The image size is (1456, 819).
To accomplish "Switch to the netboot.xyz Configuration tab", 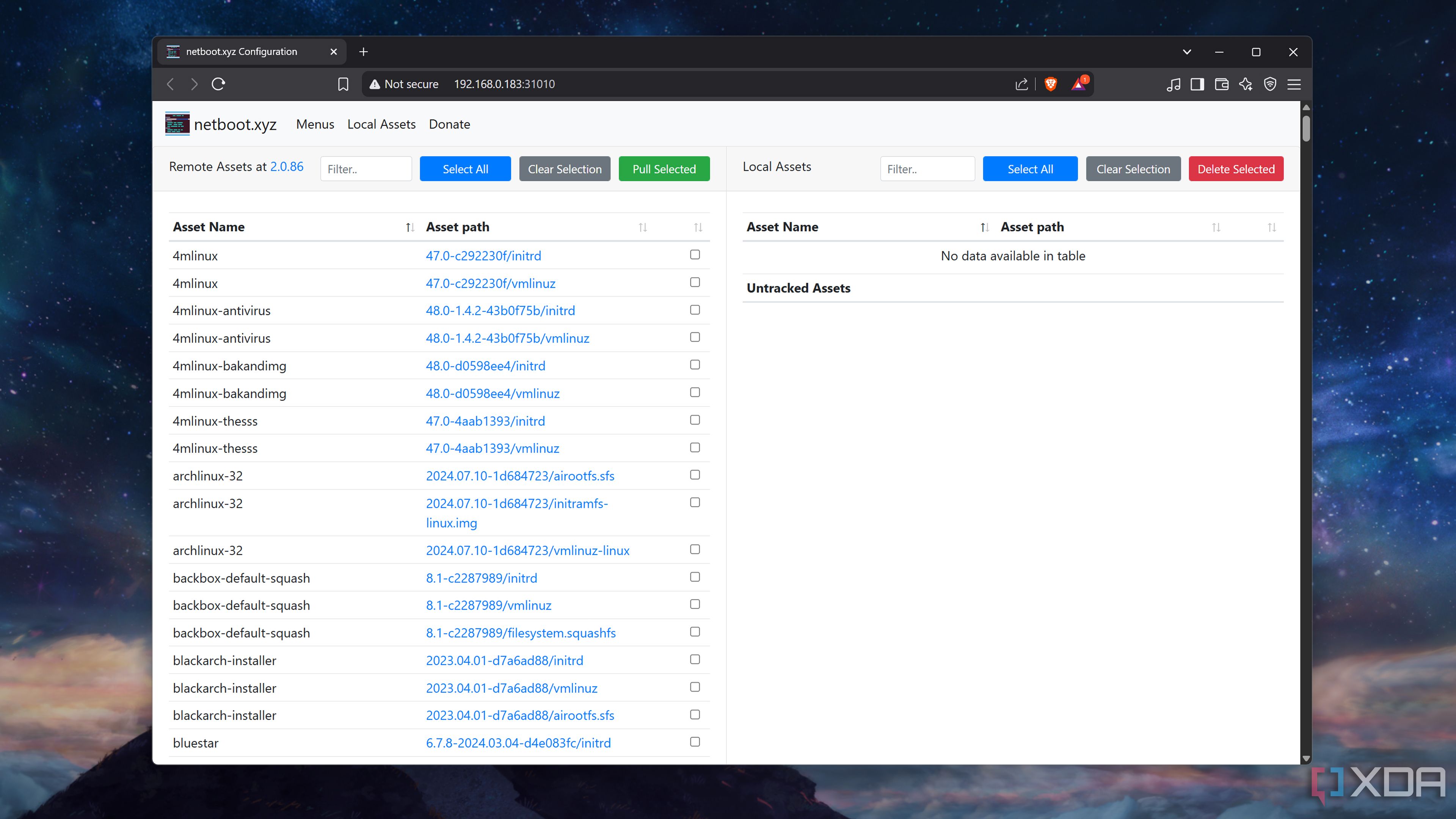I will point(252,52).
